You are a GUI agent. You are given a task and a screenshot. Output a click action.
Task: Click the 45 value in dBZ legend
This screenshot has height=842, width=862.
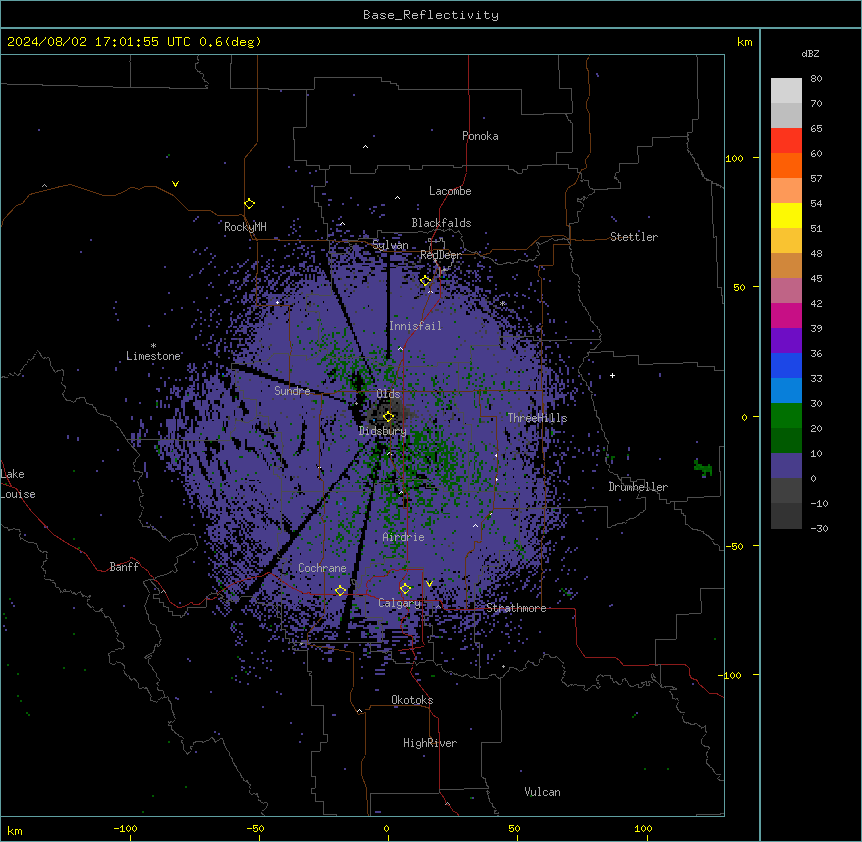[816, 279]
